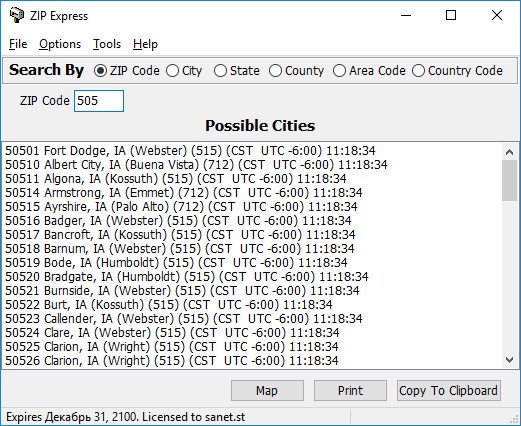Click the list scrollbar down arrow
Viewport: 521px width, 426px height.
tap(509, 360)
